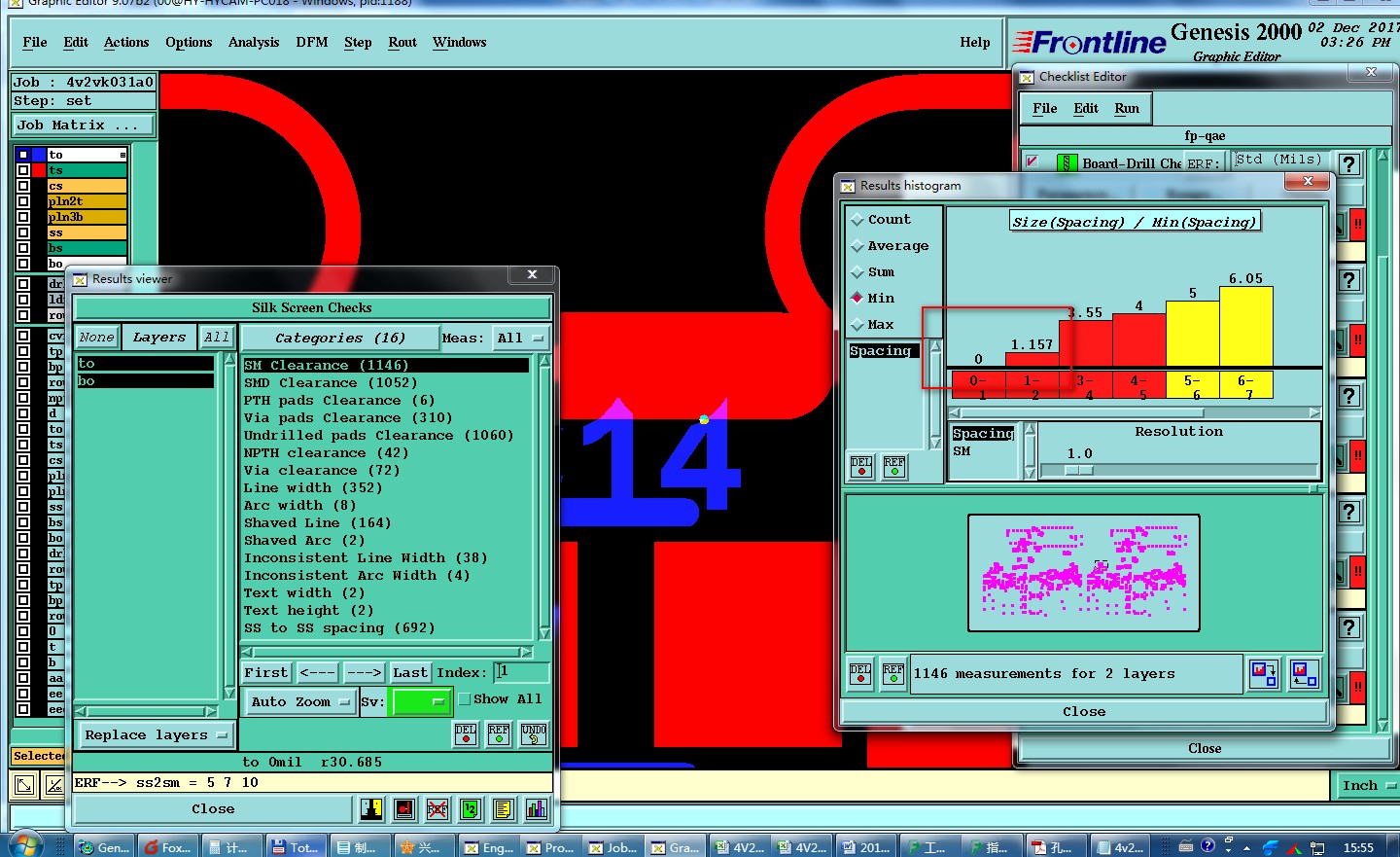Click the red color swatch of layer 'ts'
The image size is (1400, 857).
tap(39, 170)
